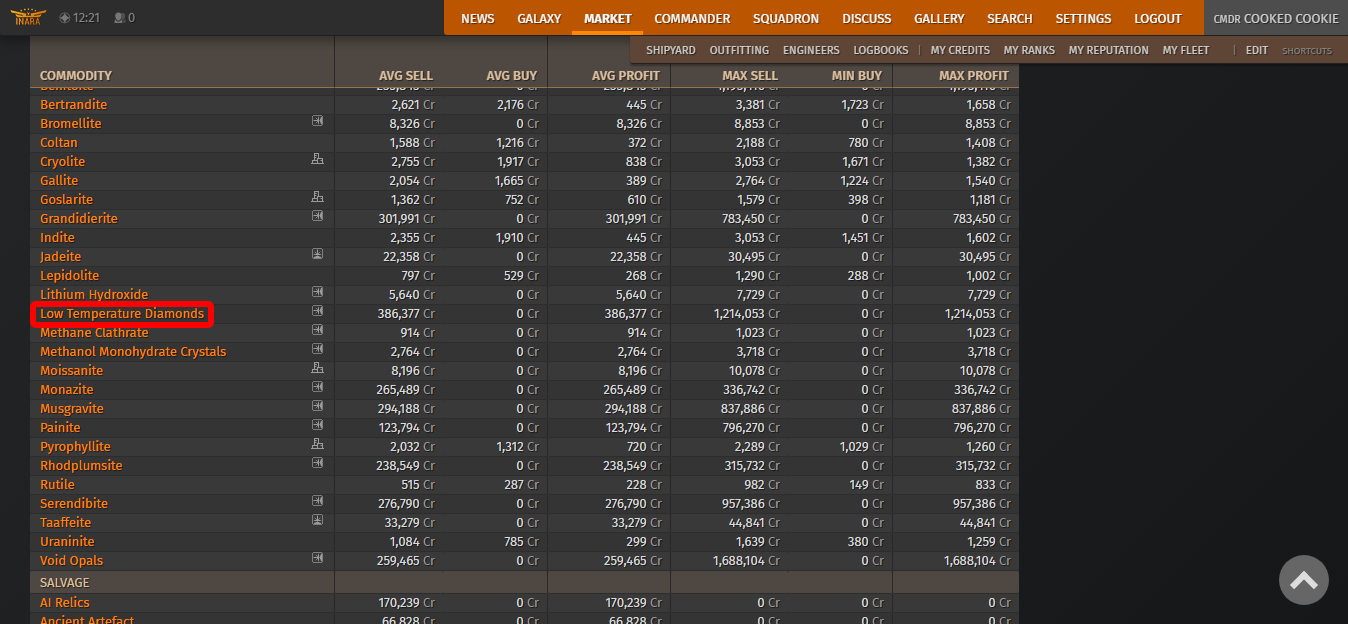Click the refinery icon in Goslarite row
The image size is (1348, 624).
coord(318,198)
